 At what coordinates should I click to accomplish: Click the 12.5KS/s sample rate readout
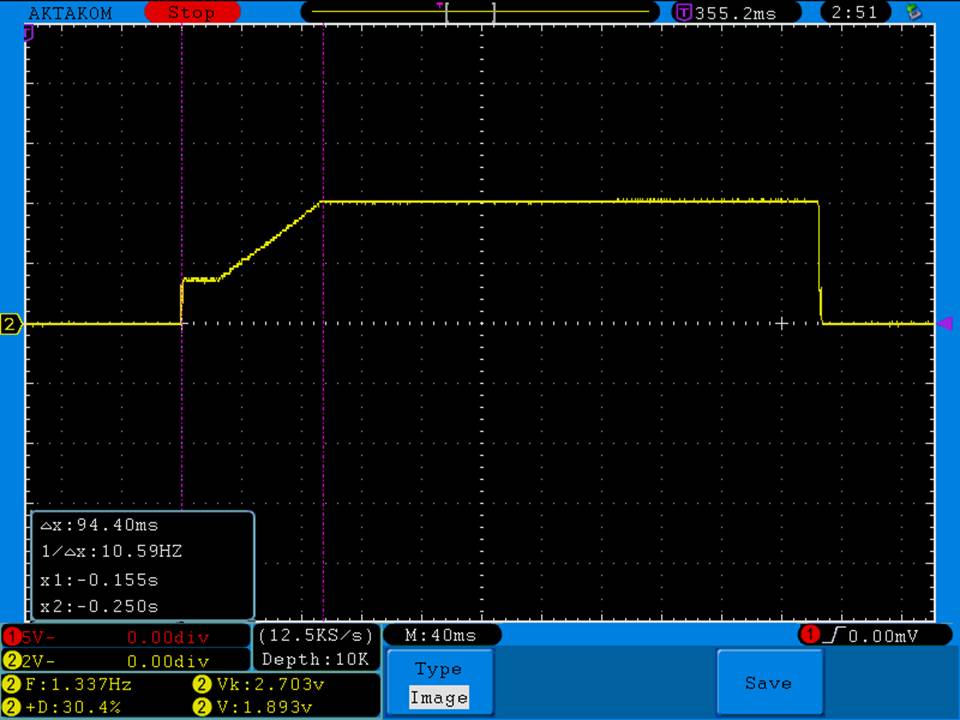coord(315,636)
